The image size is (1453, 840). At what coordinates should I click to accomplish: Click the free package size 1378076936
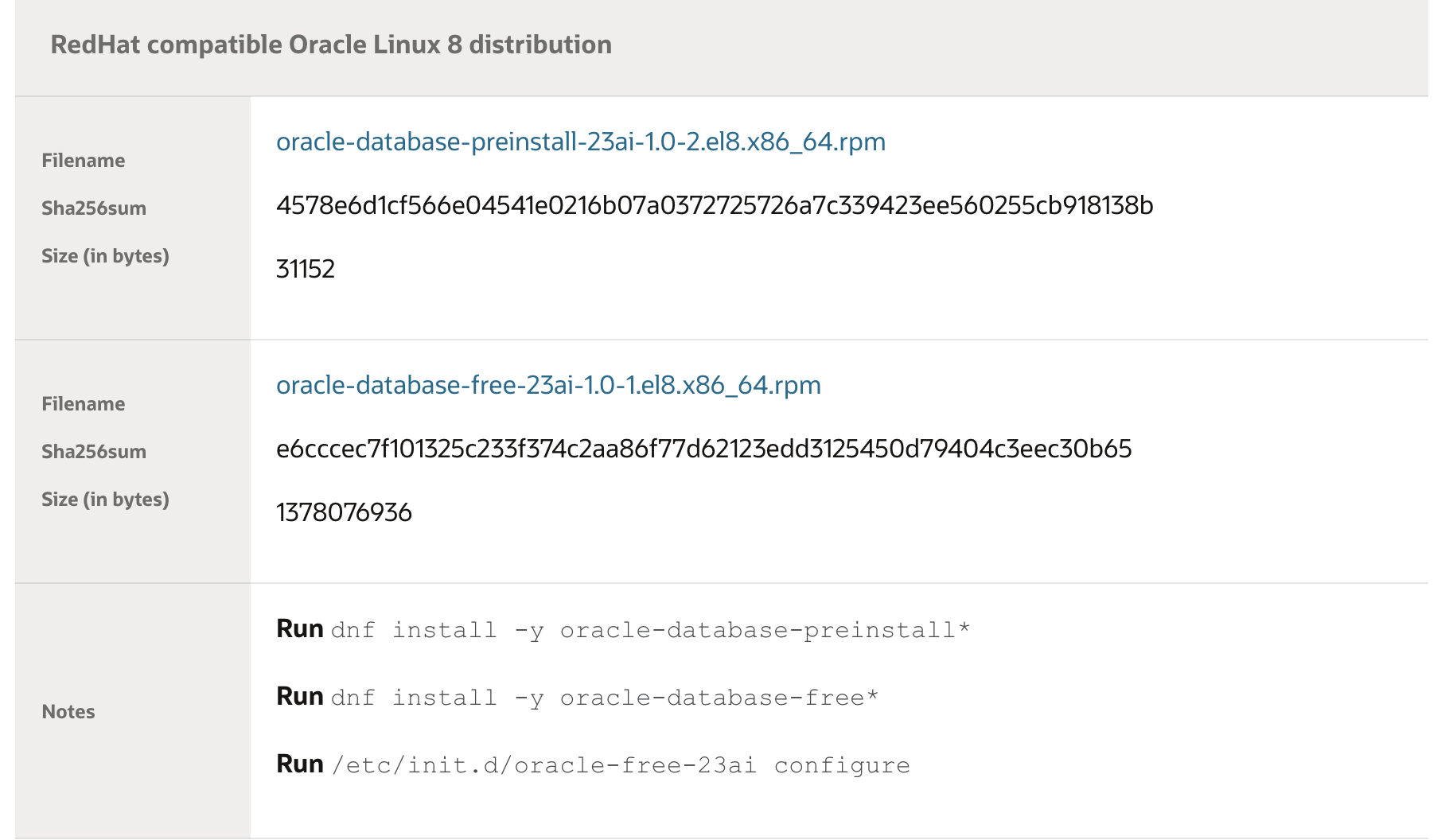(344, 512)
